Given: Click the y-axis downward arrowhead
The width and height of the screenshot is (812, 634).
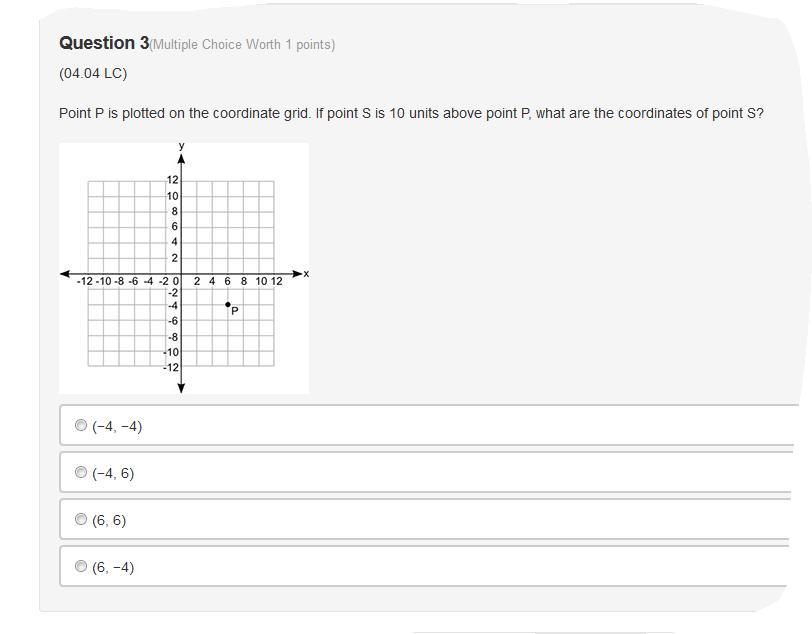Looking at the screenshot, I should point(181,388).
